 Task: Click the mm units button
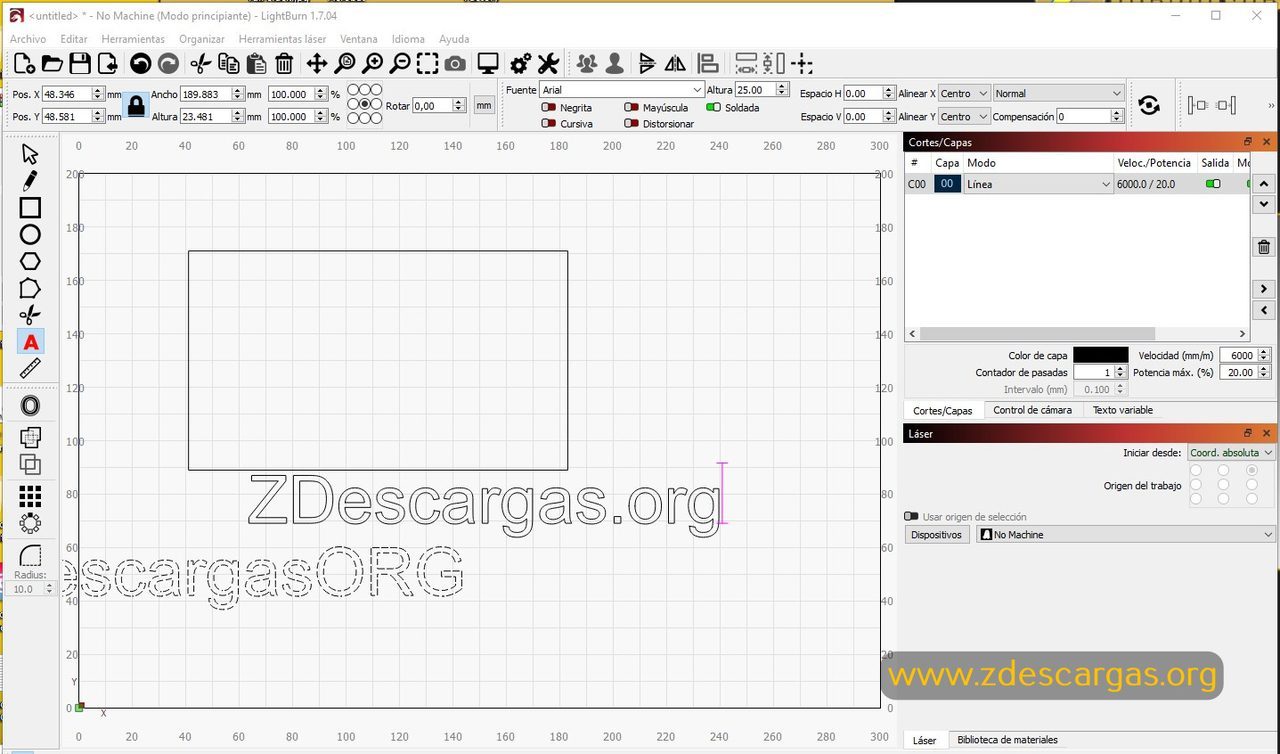point(484,105)
